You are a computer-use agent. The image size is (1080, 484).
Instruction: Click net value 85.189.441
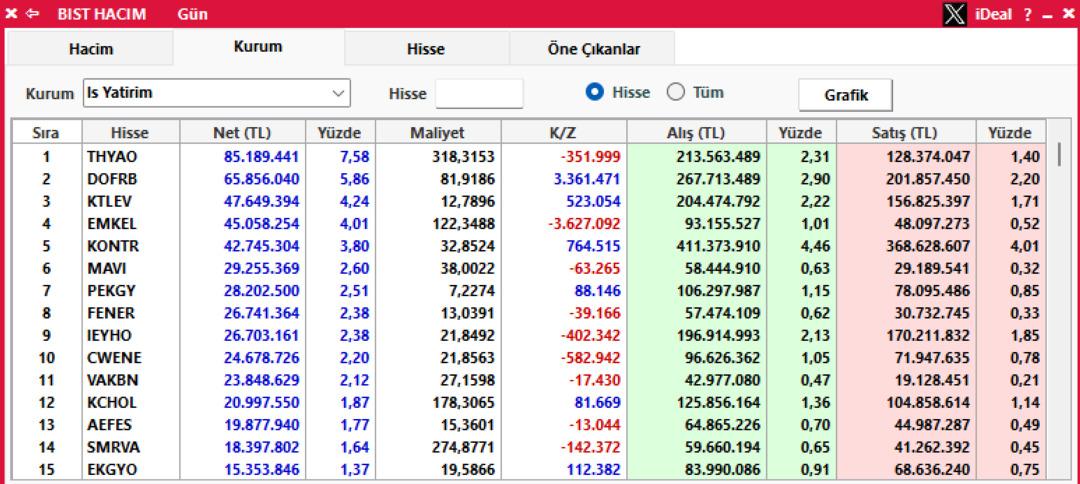coord(262,157)
